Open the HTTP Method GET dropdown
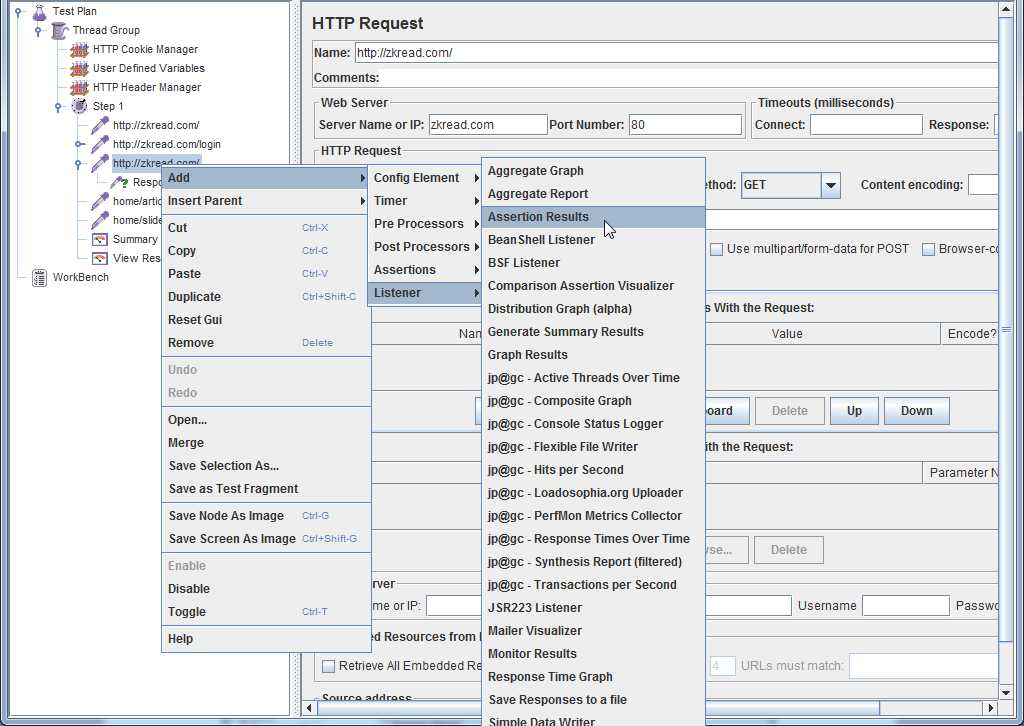Viewport: 1024px width, 726px height. pos(830,185)
